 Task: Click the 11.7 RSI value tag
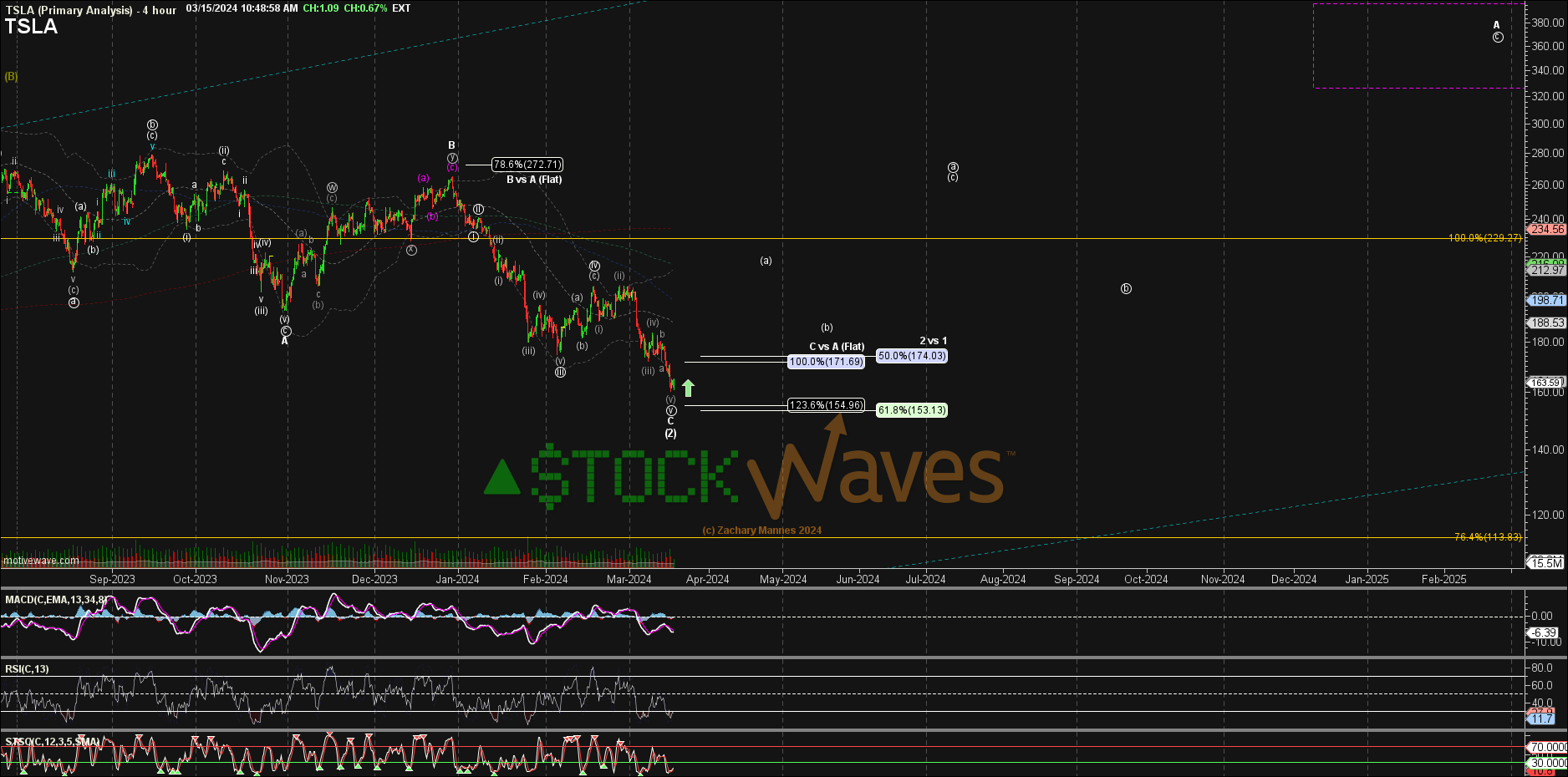(1542, 719)
